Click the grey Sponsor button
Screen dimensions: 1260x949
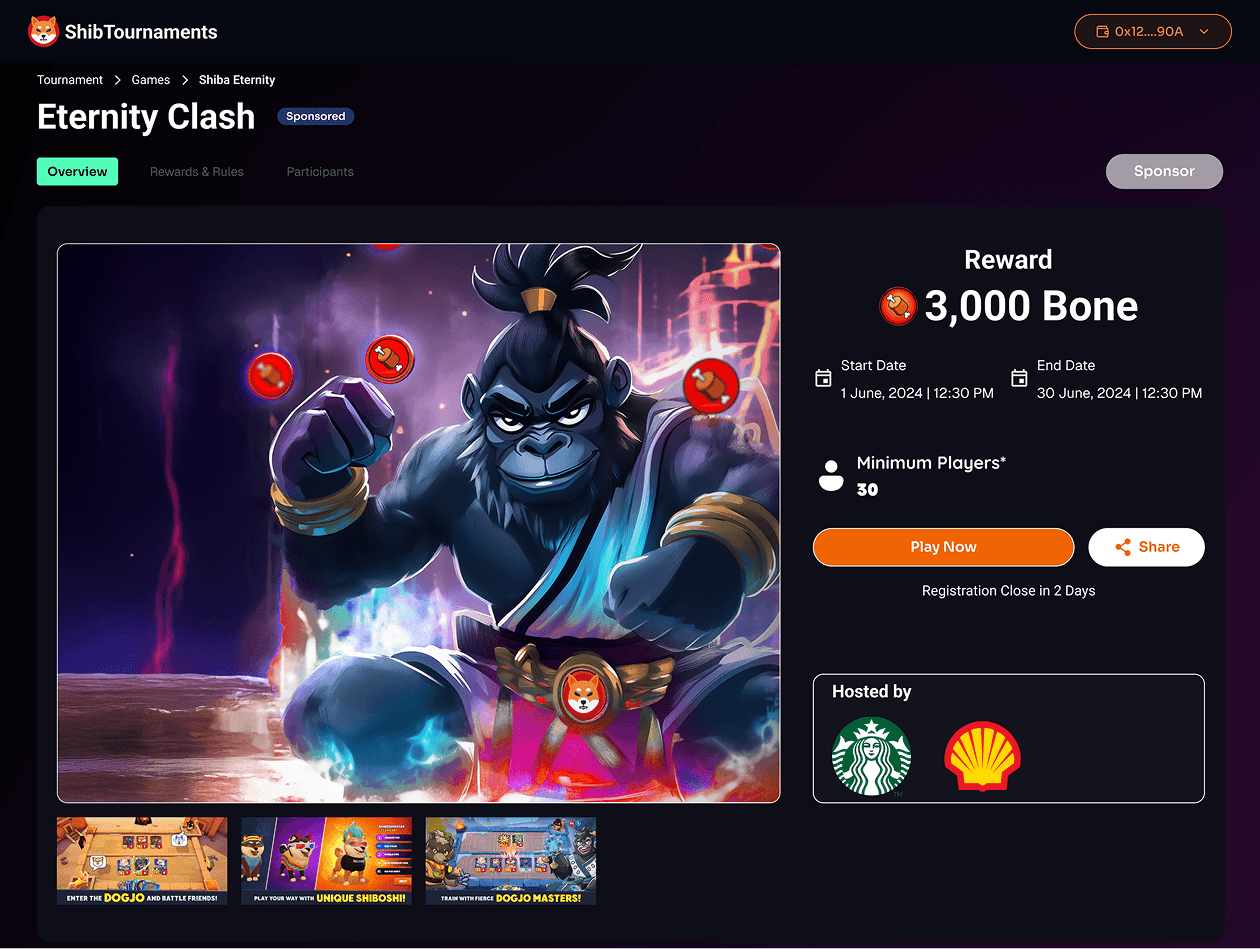1164,171
